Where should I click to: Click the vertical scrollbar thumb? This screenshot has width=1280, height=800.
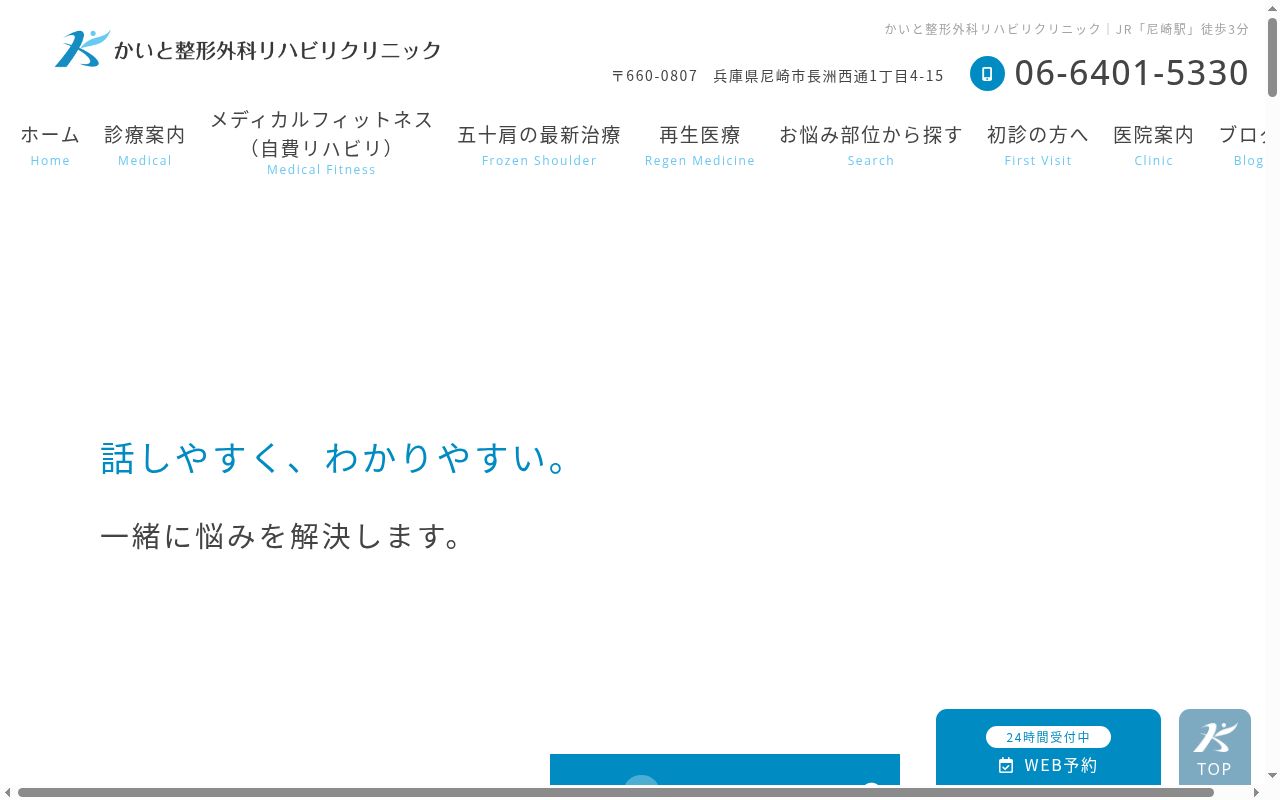[x=1272, y=57]
